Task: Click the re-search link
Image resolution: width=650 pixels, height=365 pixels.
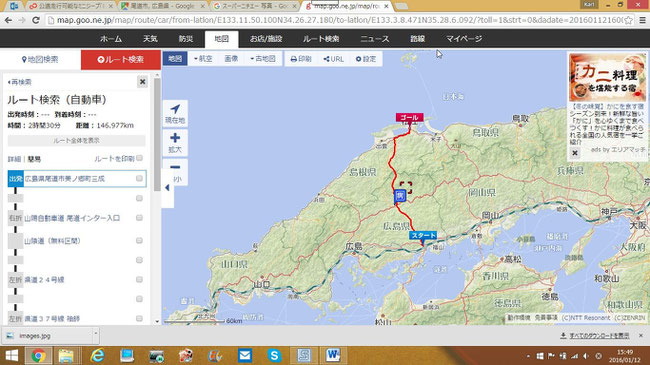Action: tap(19, 82)
